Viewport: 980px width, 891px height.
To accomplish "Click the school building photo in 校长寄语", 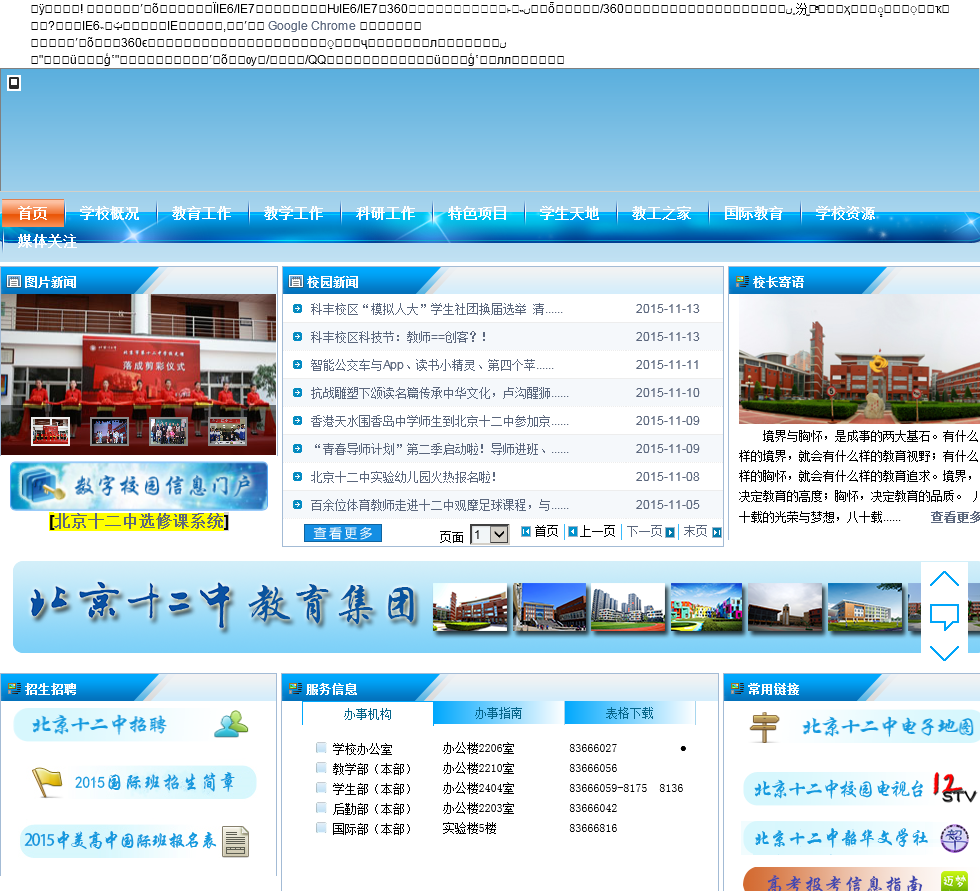I will click(x=859, y=360).
